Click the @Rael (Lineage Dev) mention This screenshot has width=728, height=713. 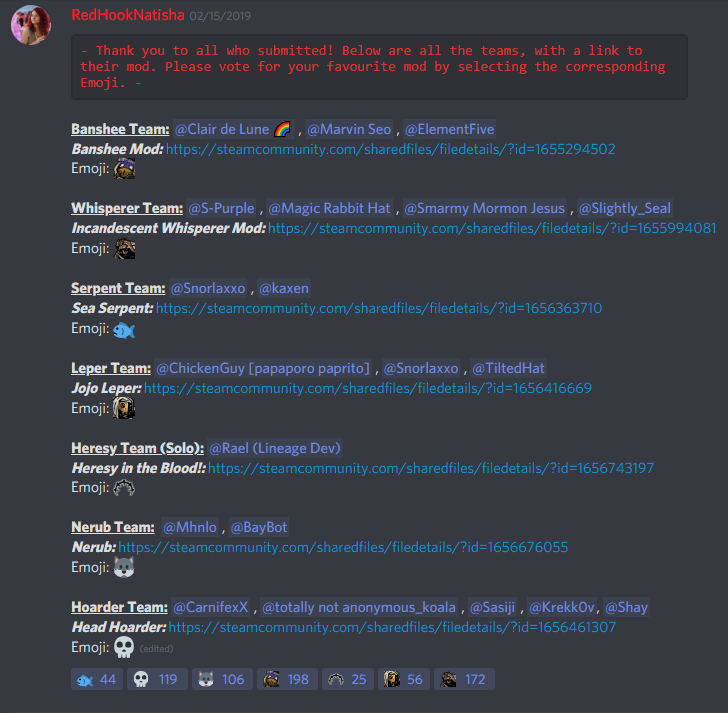275,448
